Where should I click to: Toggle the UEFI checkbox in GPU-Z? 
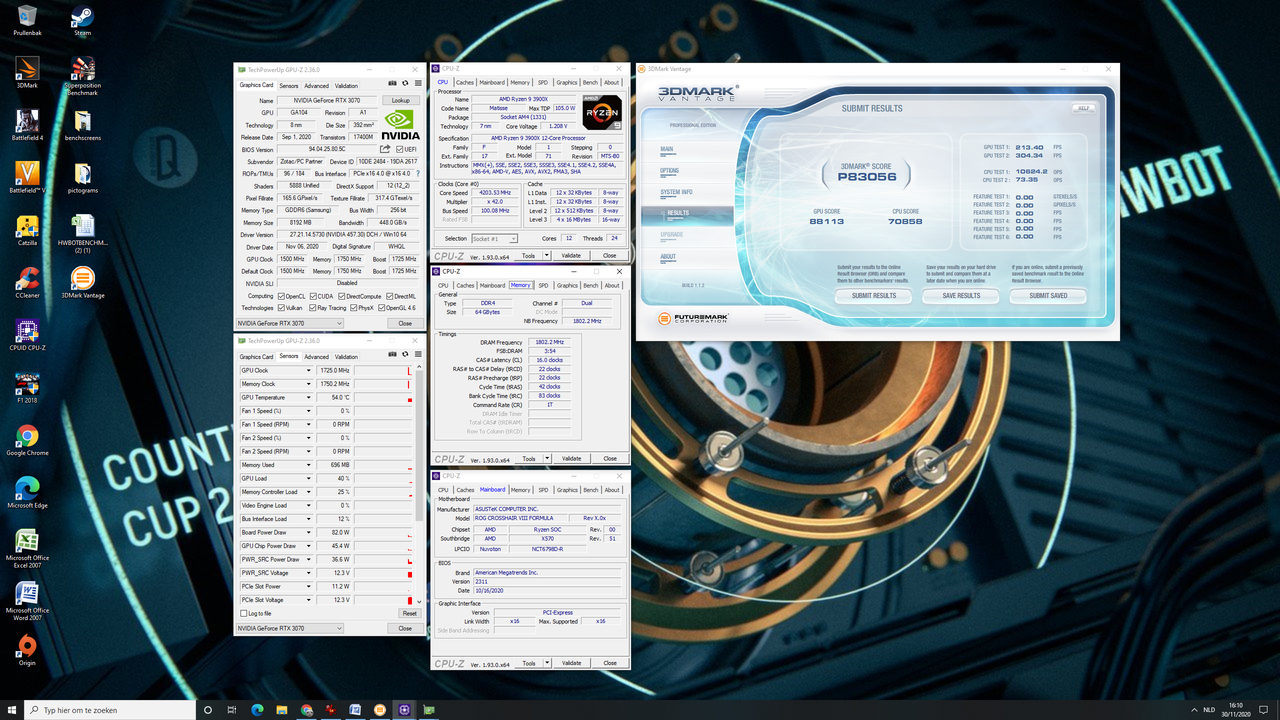tap(399, 149)
